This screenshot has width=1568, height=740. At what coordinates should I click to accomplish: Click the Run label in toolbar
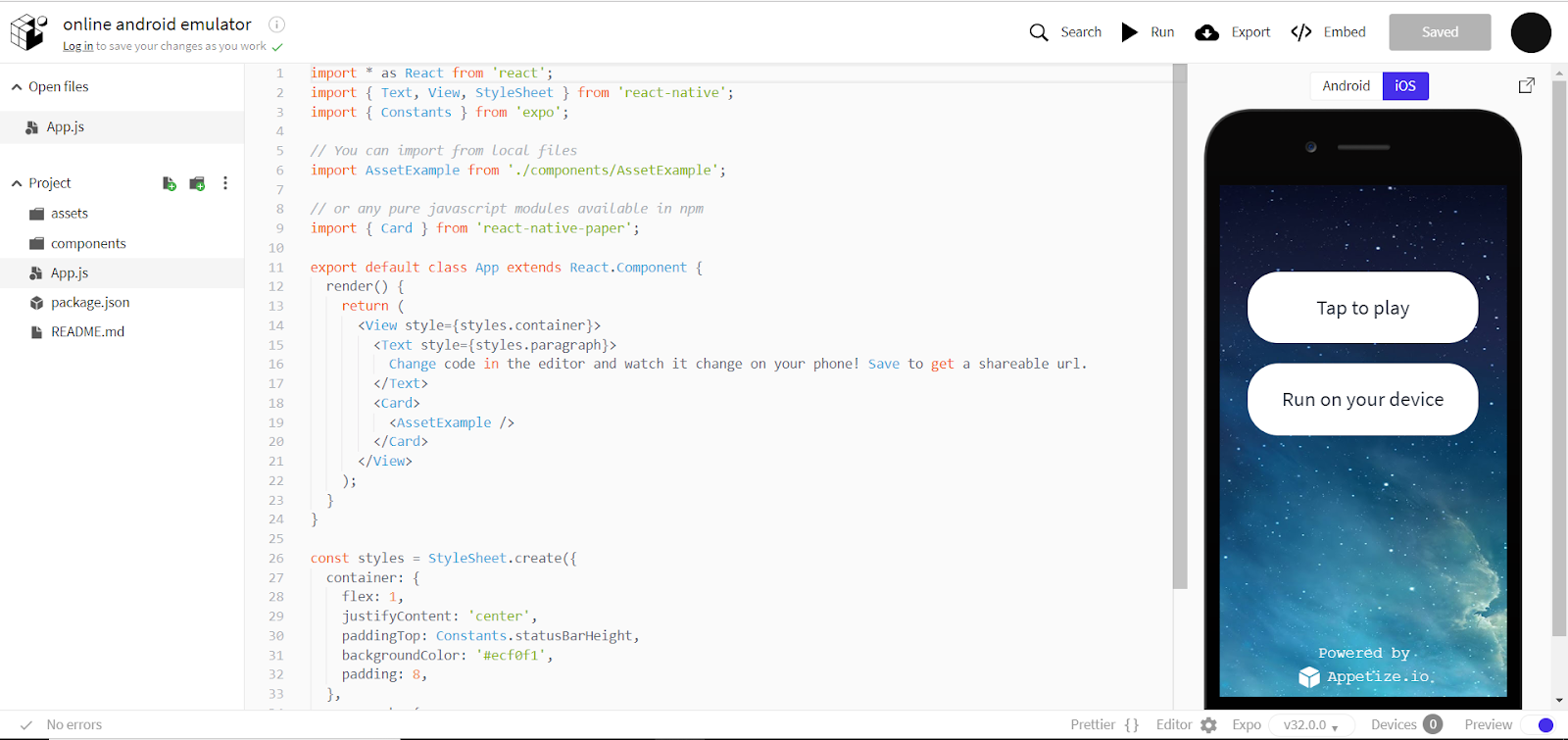(1162, 32)
